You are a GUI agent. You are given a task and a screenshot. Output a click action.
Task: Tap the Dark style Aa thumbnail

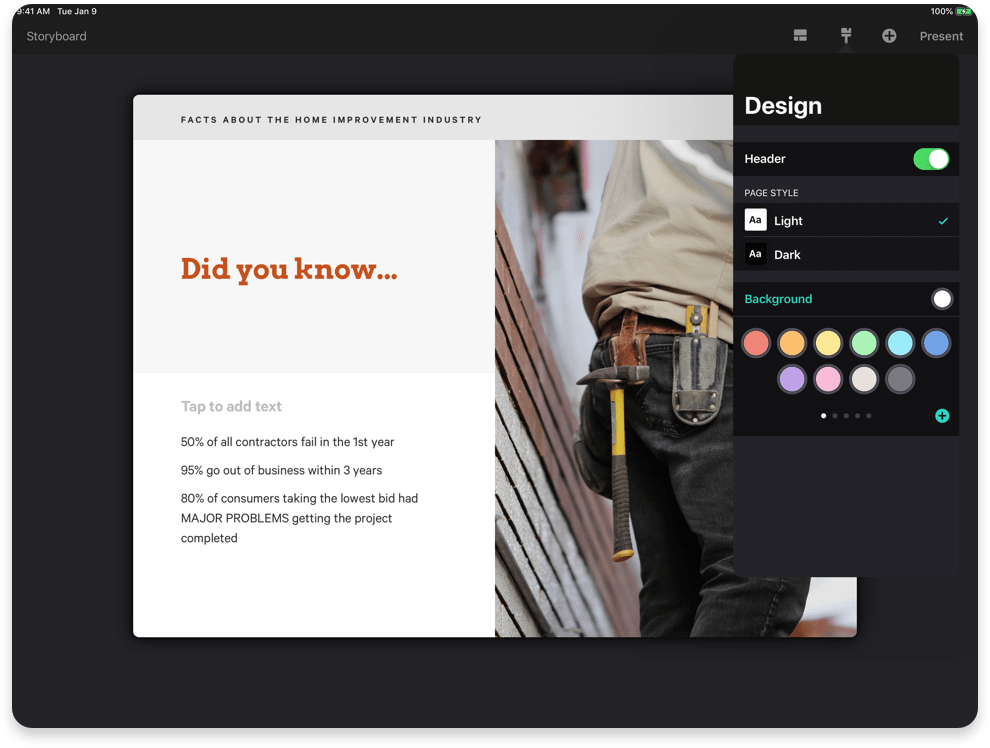(x=755, y=254)
